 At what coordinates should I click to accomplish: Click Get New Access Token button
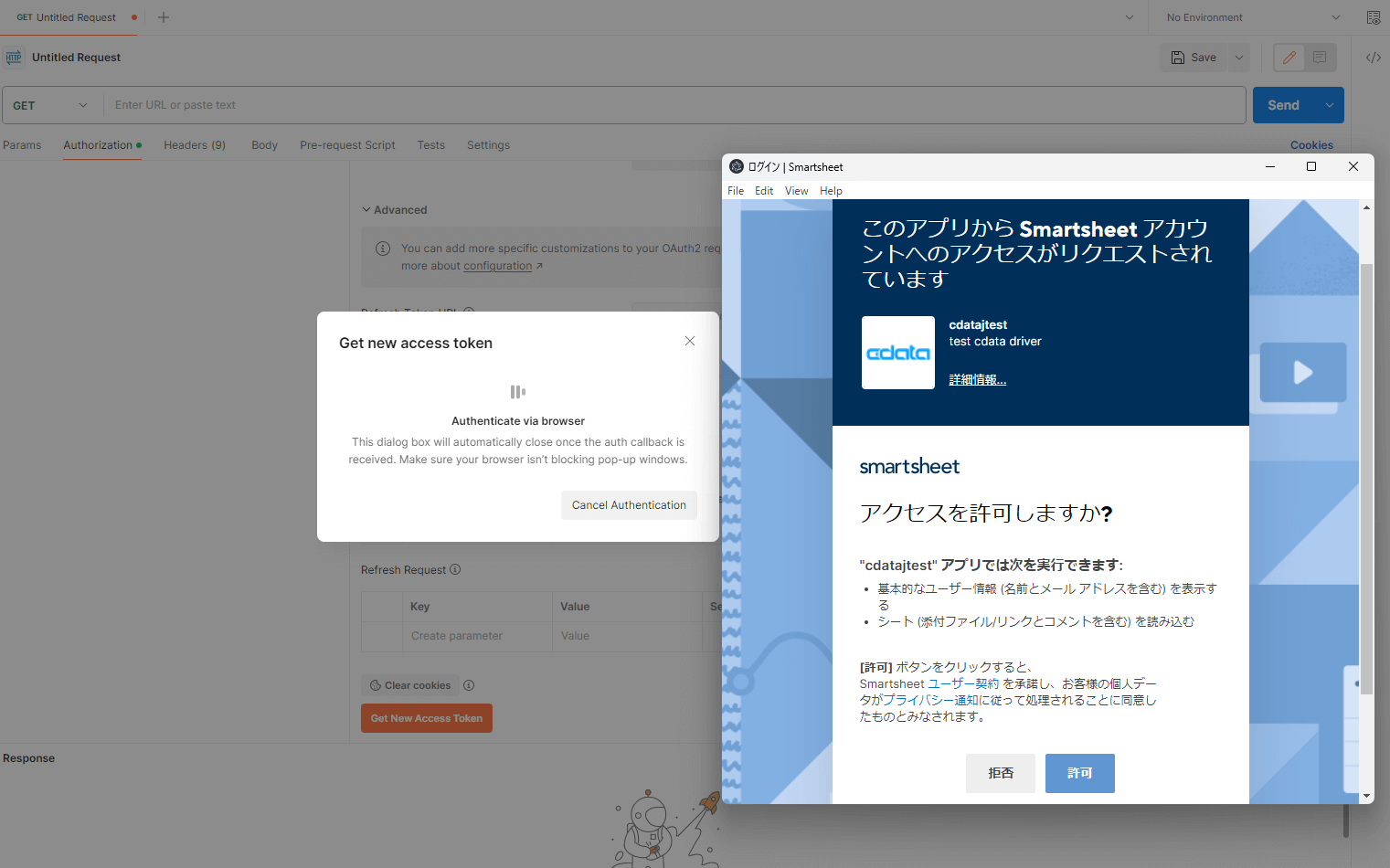click(x=427, y=718)
